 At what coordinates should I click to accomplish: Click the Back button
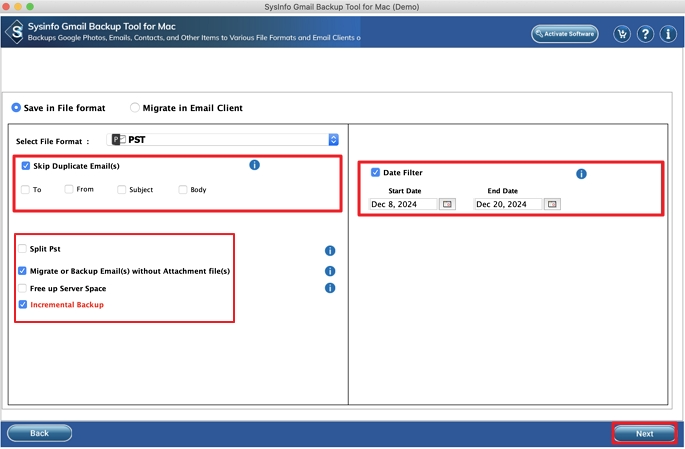[39, 433]
